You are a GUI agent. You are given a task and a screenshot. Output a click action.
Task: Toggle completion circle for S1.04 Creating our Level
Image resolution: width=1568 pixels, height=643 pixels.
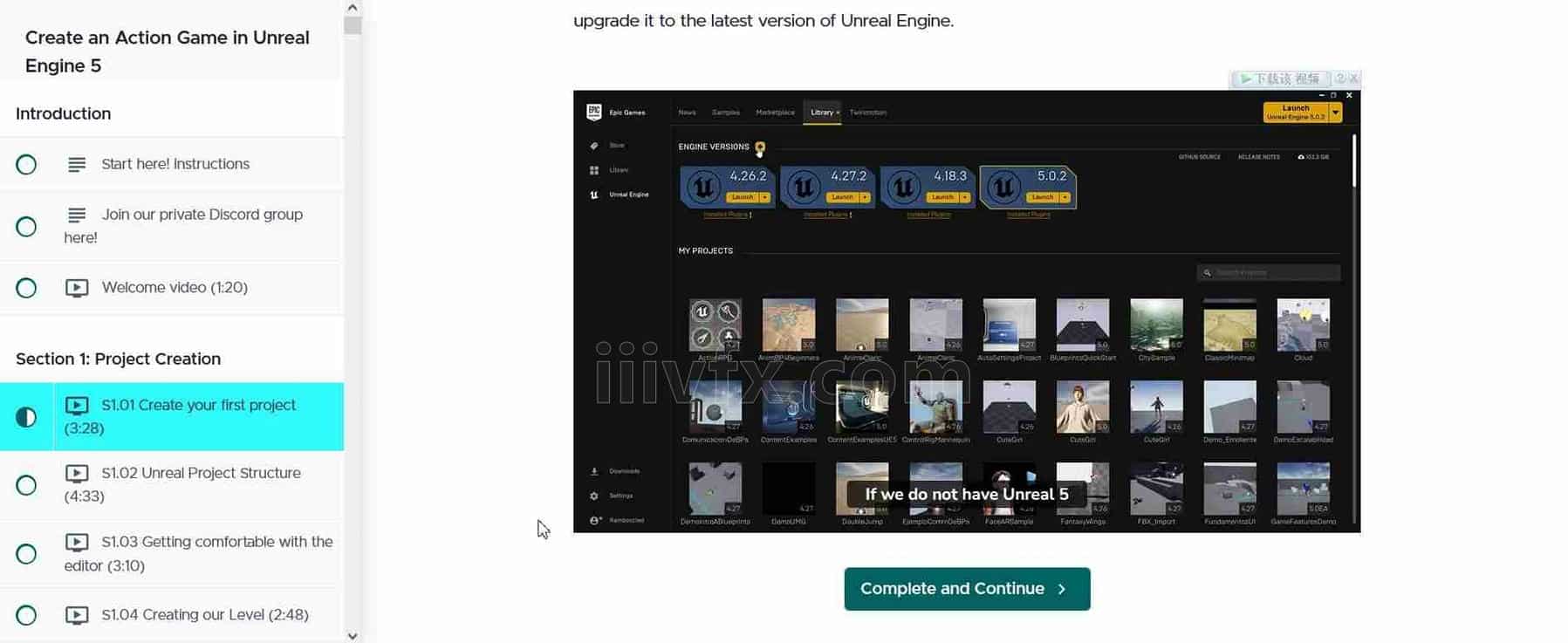(x=26, y=615)
